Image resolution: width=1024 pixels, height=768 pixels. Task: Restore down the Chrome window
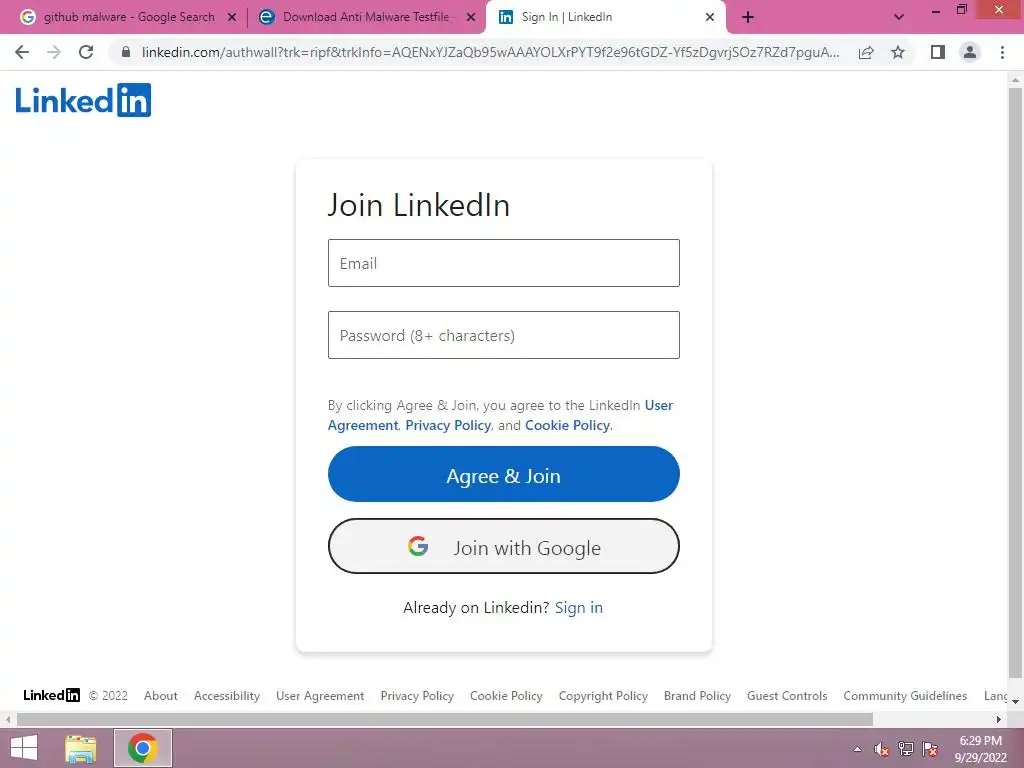pos(962,9)
